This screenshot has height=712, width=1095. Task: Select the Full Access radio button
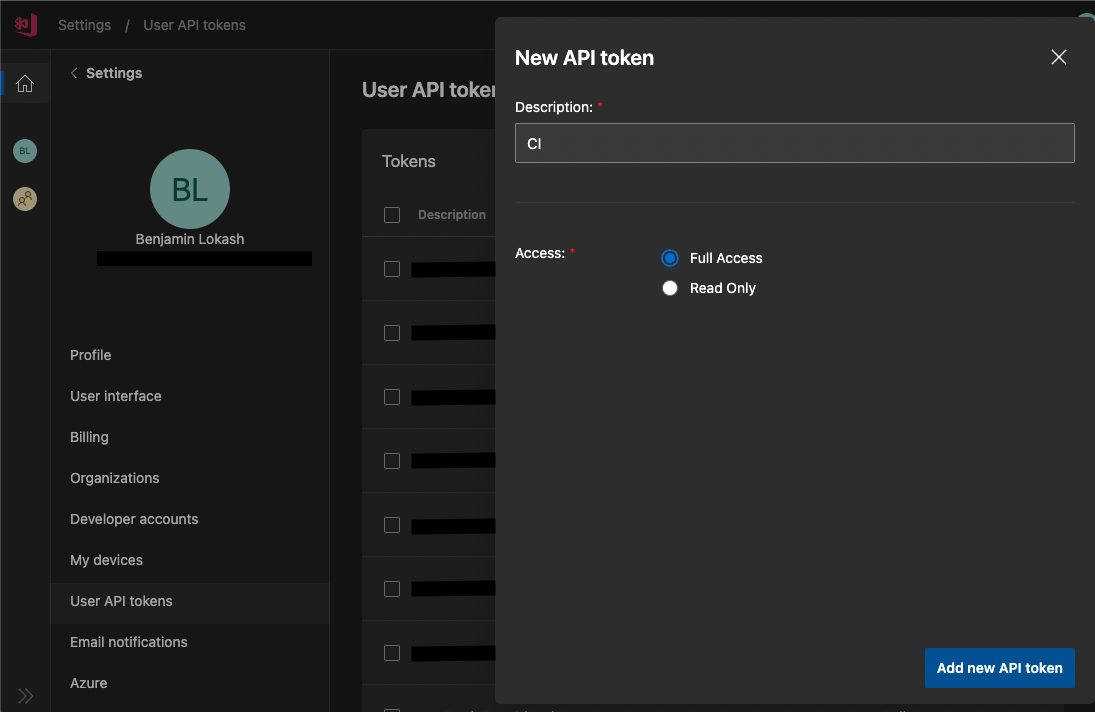tap(670, 258)
